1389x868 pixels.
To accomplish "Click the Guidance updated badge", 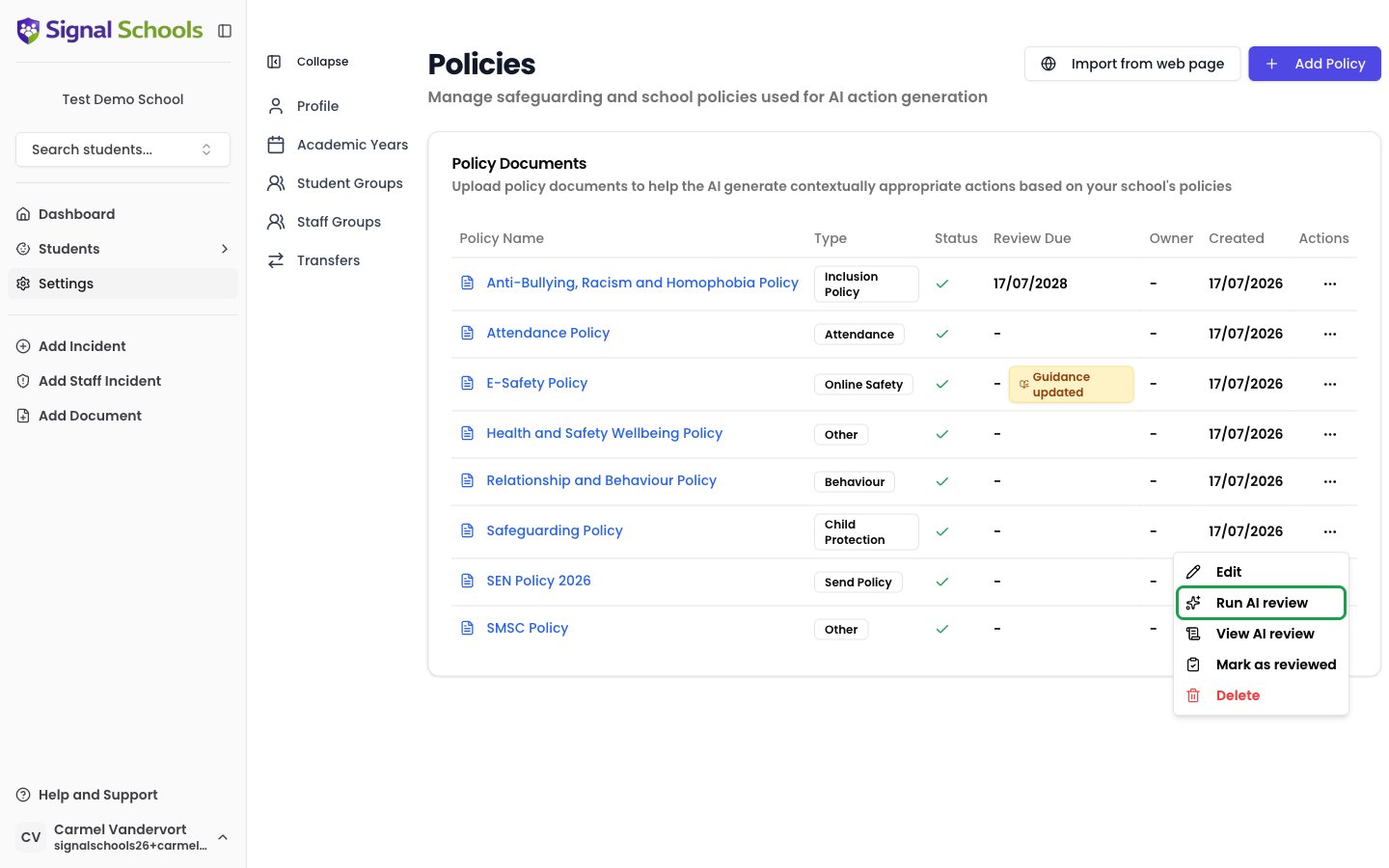I will 1072,384.
